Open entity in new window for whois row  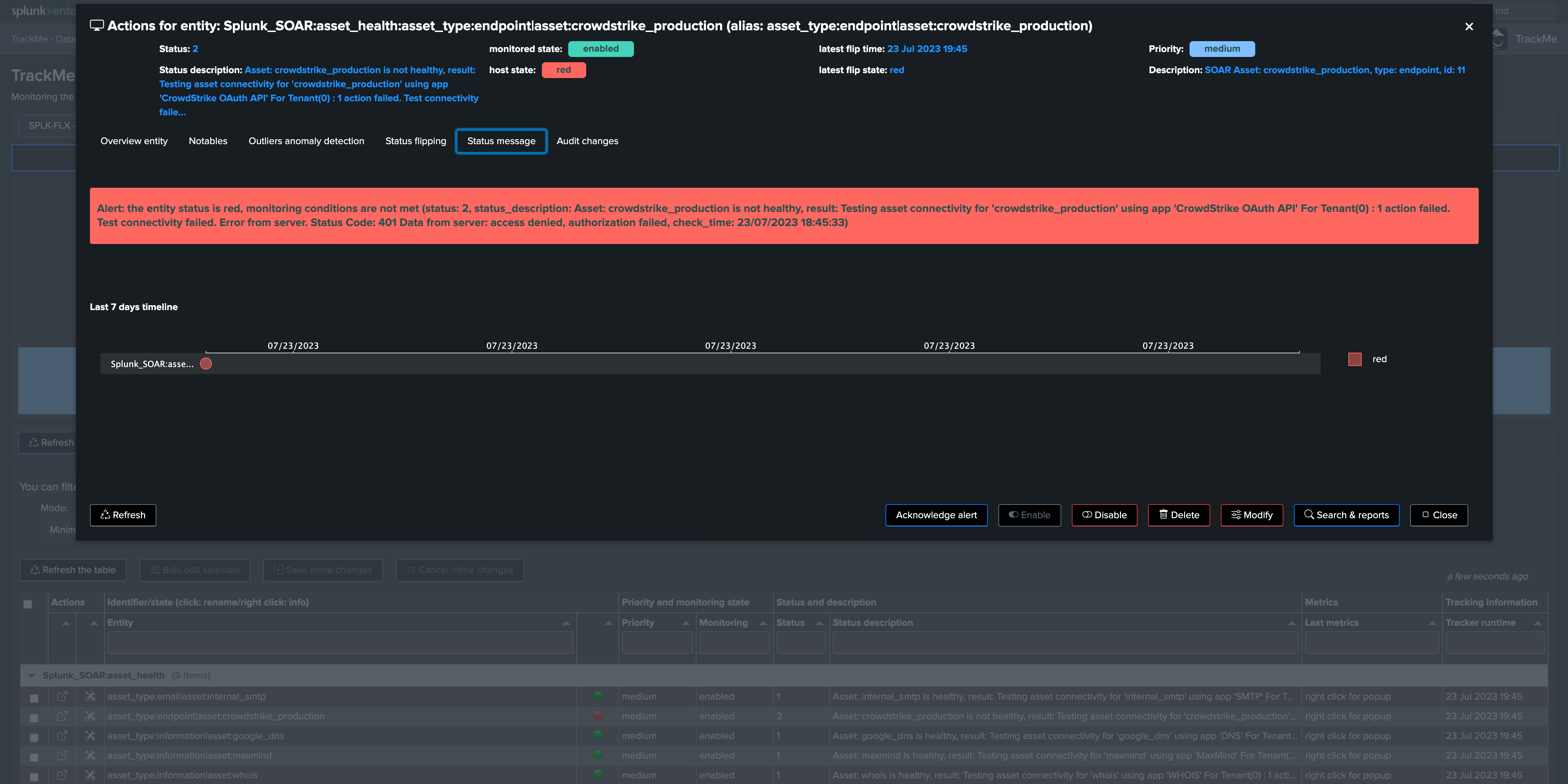pyautogui.click(x=62, y=775)
